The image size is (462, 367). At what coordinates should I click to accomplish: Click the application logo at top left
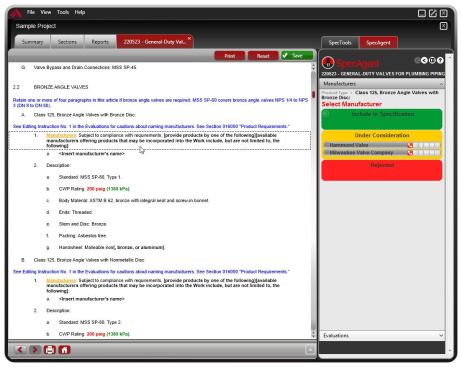point(15,13)
